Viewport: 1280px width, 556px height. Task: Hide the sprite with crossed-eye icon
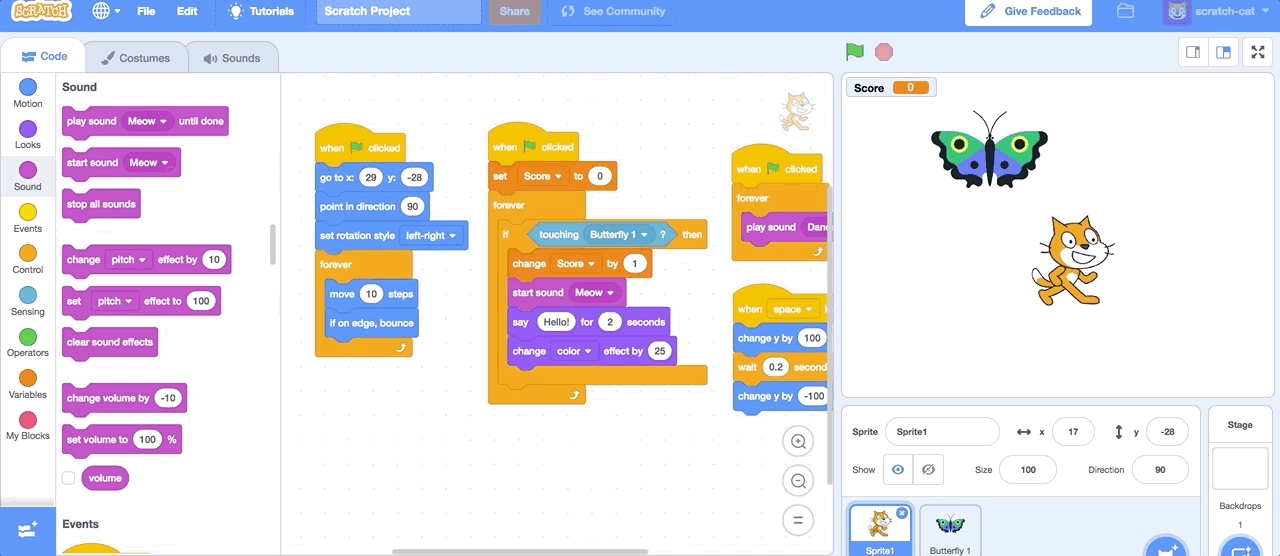pyautogui.click(x=928, y=469)
